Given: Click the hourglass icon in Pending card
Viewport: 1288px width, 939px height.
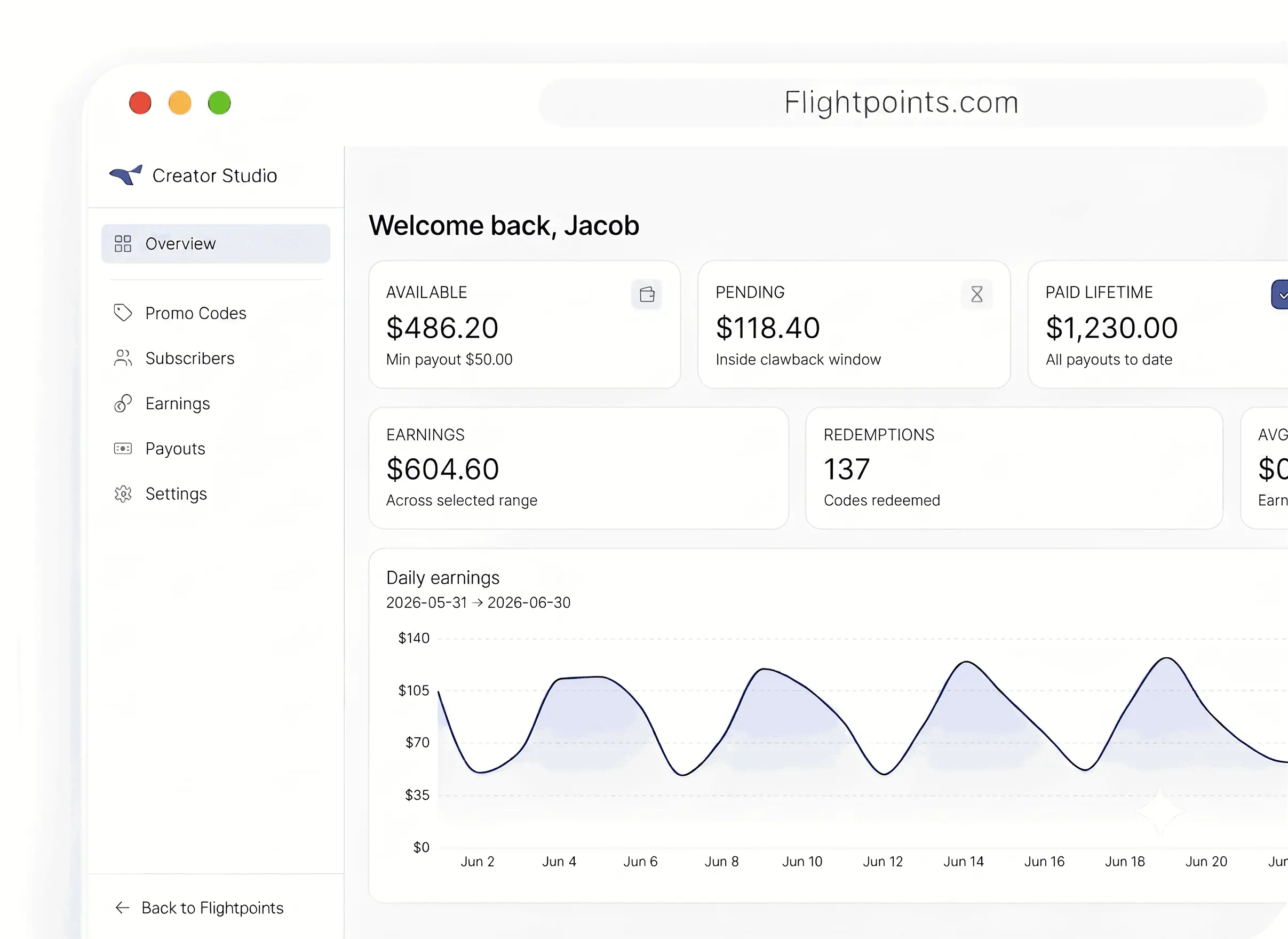Looking at the screenshot, I should coord(976,295).
